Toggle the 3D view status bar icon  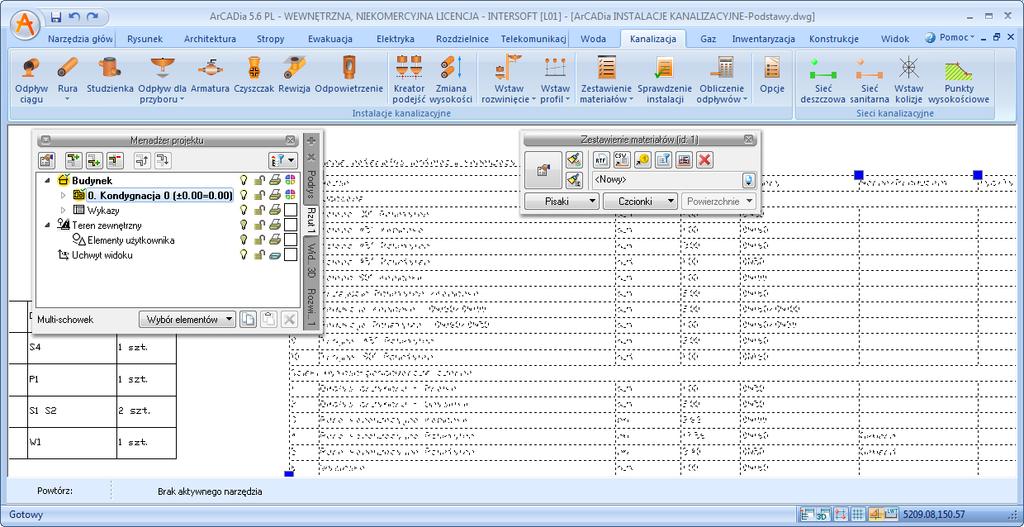pos(822,514)
